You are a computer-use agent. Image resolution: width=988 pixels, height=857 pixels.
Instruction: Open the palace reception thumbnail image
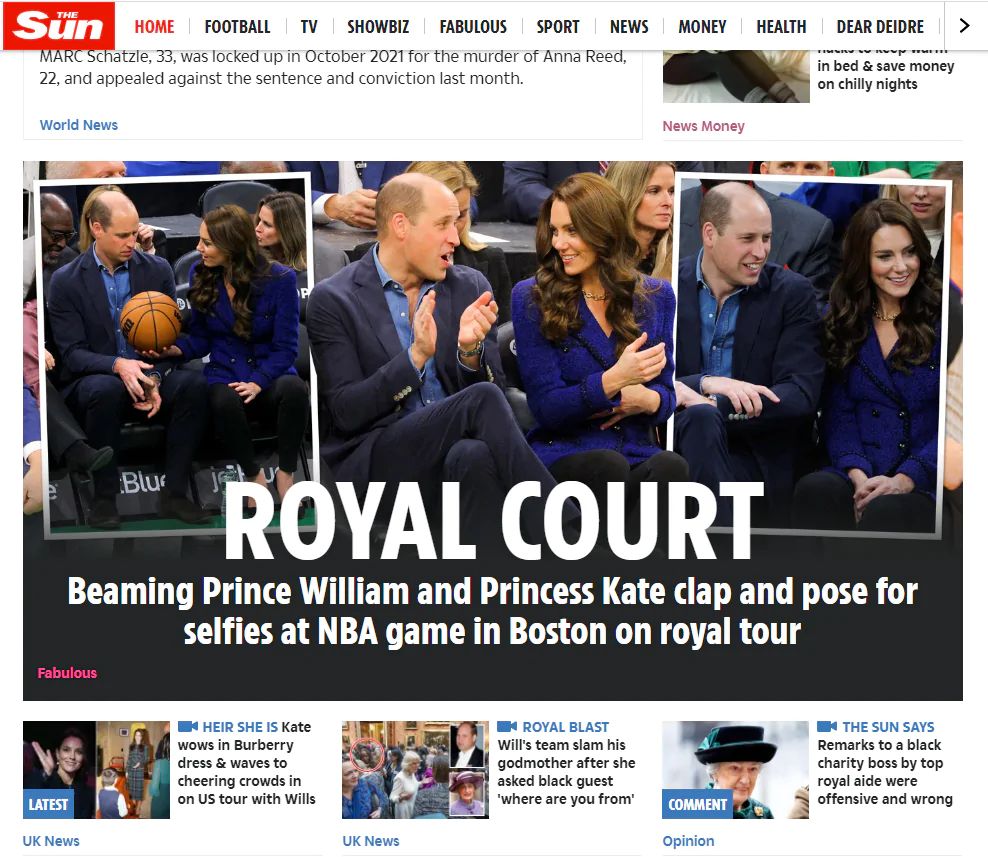[415, 770]
